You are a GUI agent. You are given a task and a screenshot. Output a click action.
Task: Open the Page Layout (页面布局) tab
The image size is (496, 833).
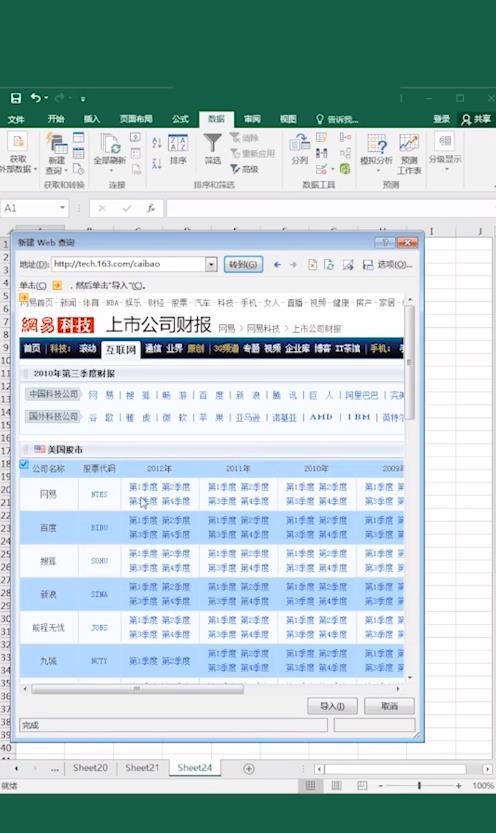(x=136, y=119)
